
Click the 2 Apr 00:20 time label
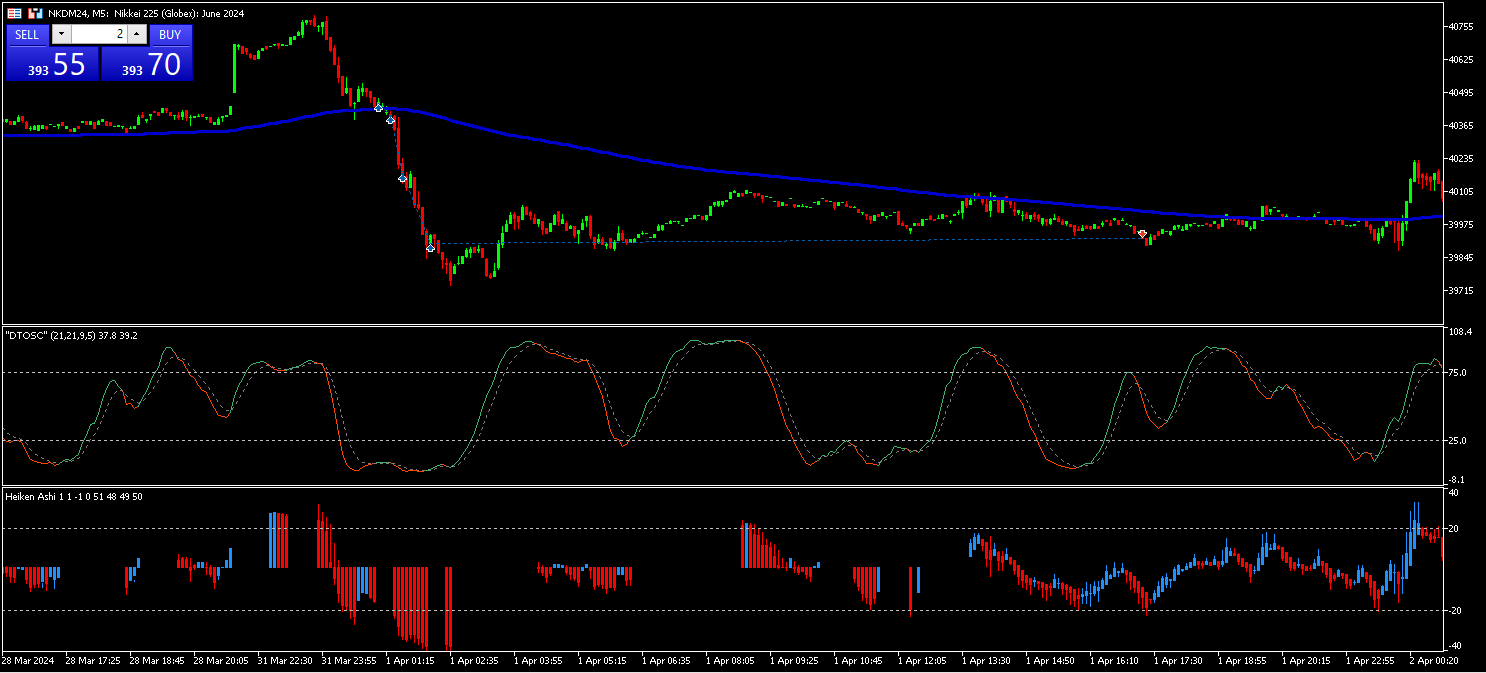(x=1435, y=661)
